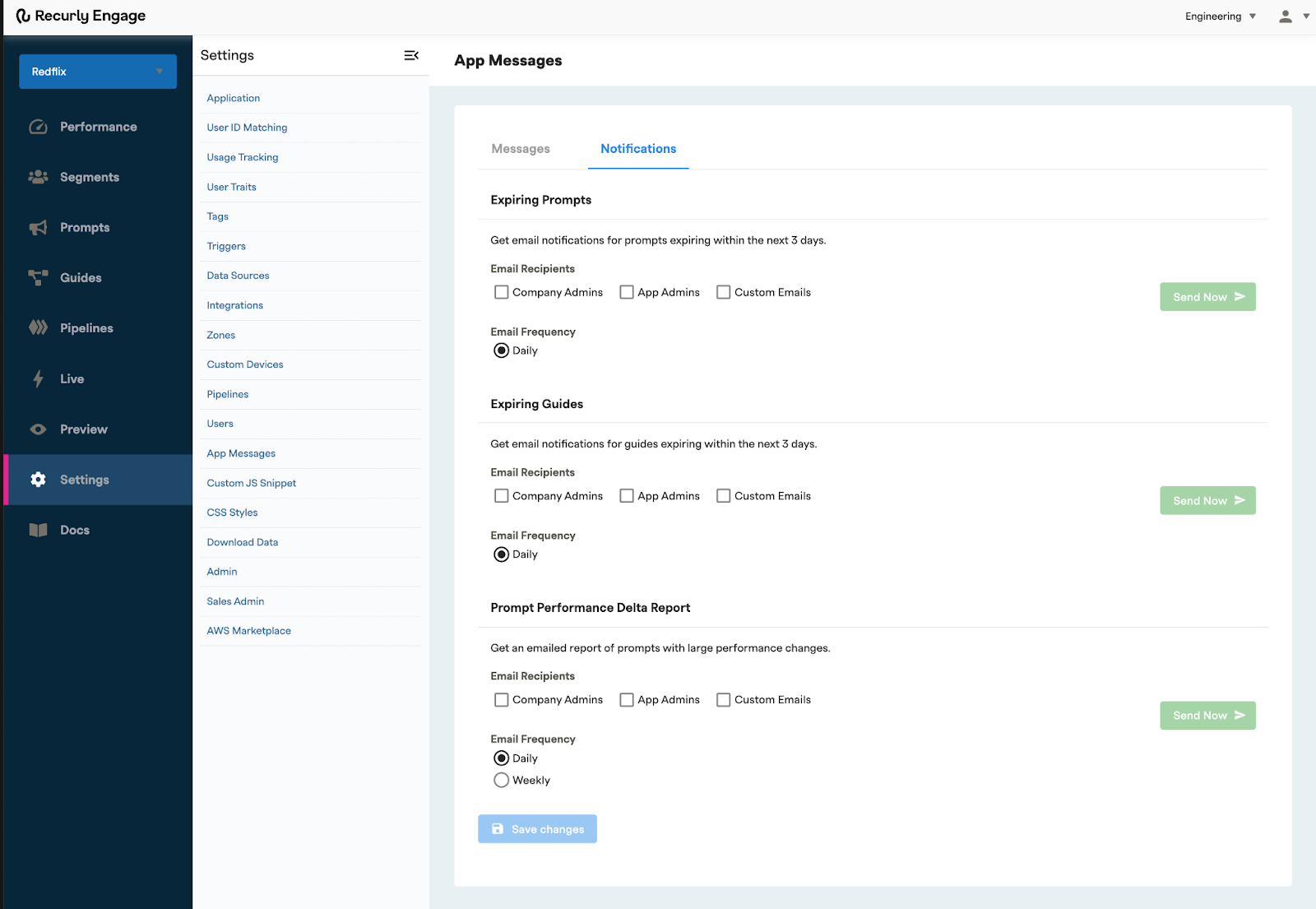Open Tags settings
Screen dimensions: 1316x909
[x=218, y=216]
